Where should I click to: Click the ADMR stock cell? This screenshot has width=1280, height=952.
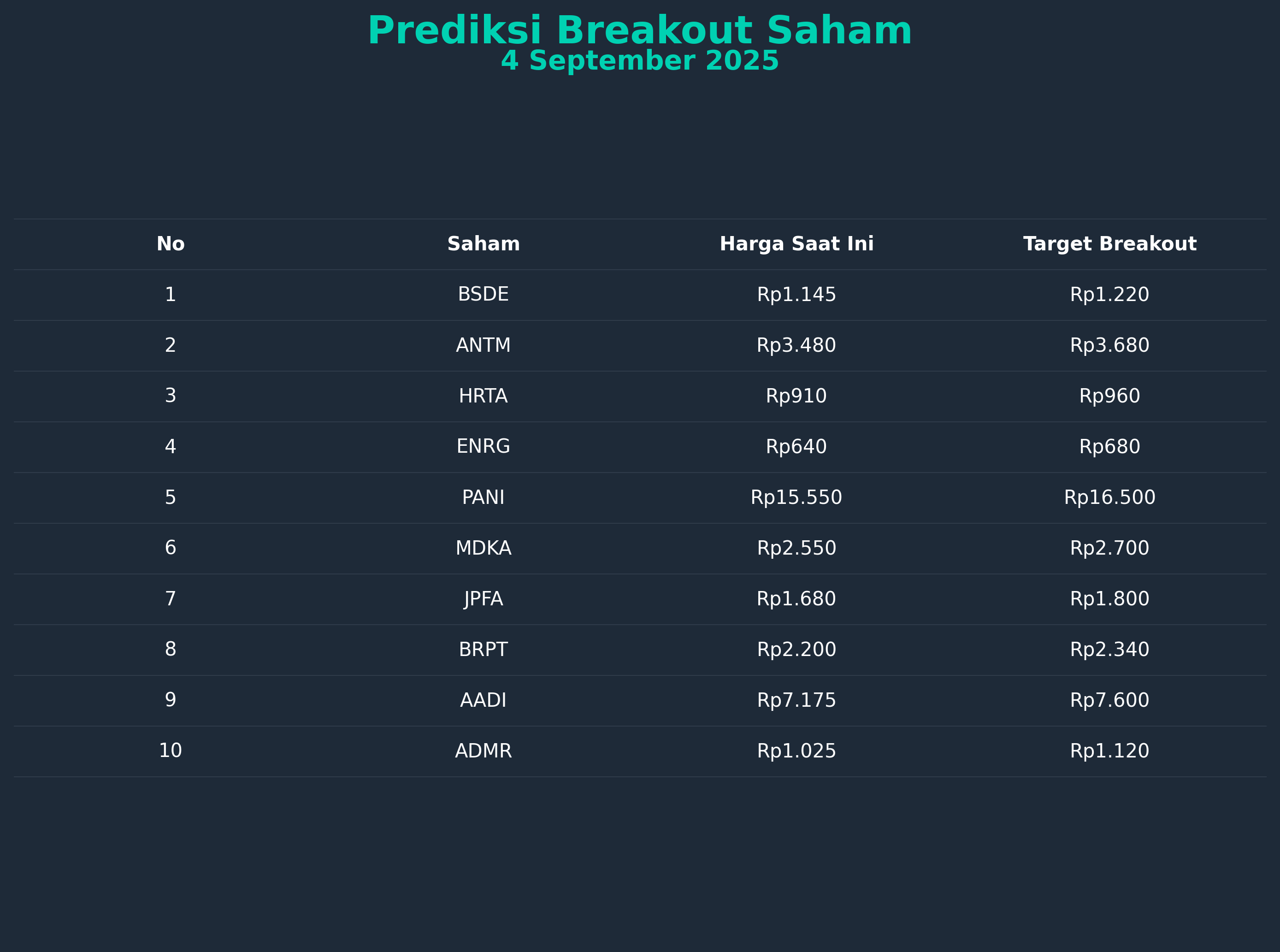pos(484,751)
